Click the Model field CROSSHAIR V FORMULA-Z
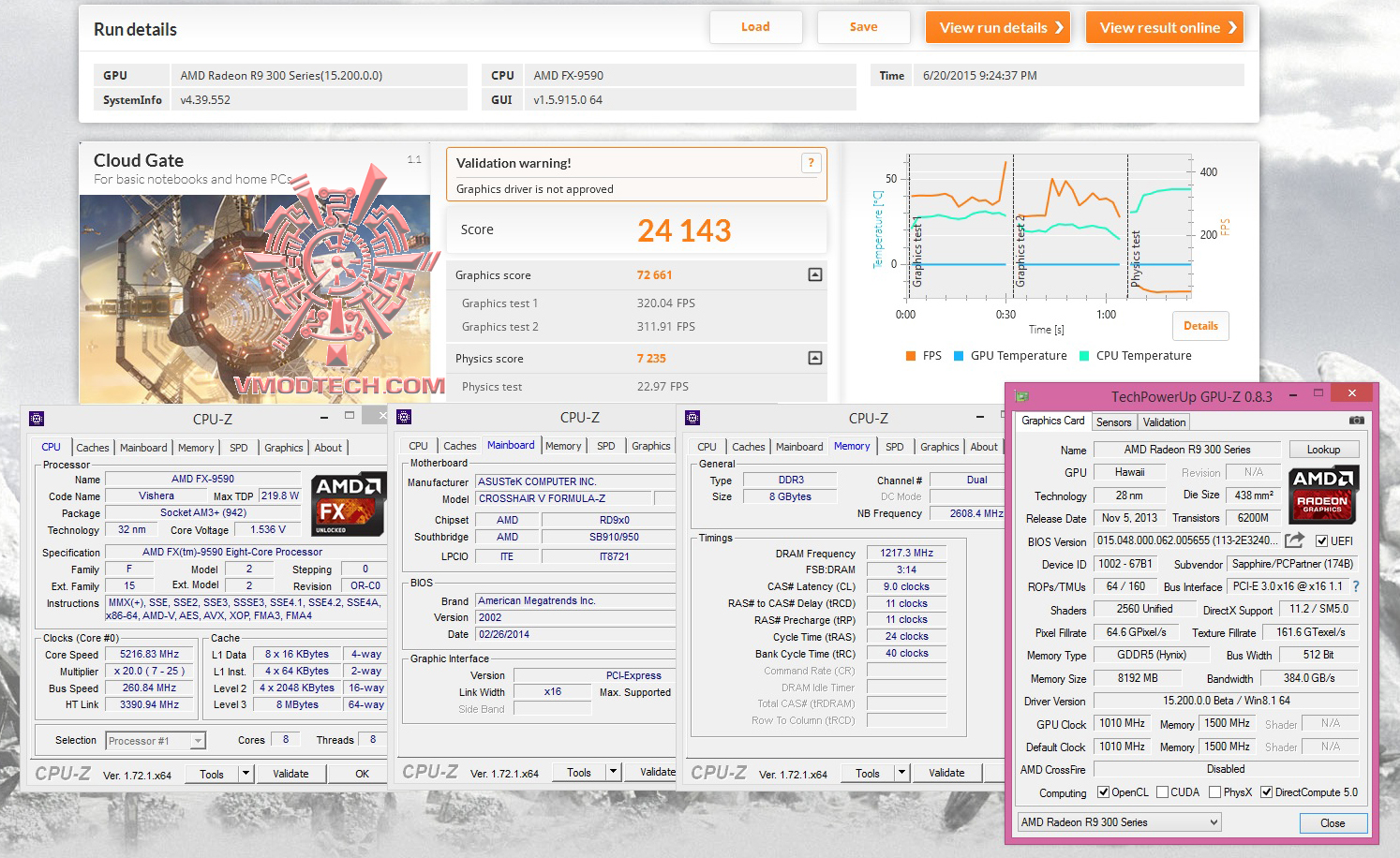 (563, 498)
